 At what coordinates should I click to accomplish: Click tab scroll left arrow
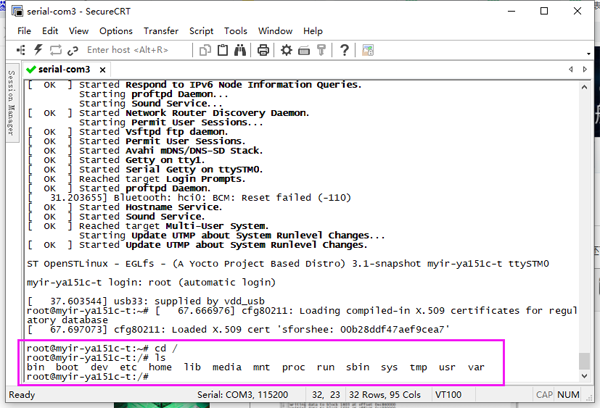click(x=571, y=69)
